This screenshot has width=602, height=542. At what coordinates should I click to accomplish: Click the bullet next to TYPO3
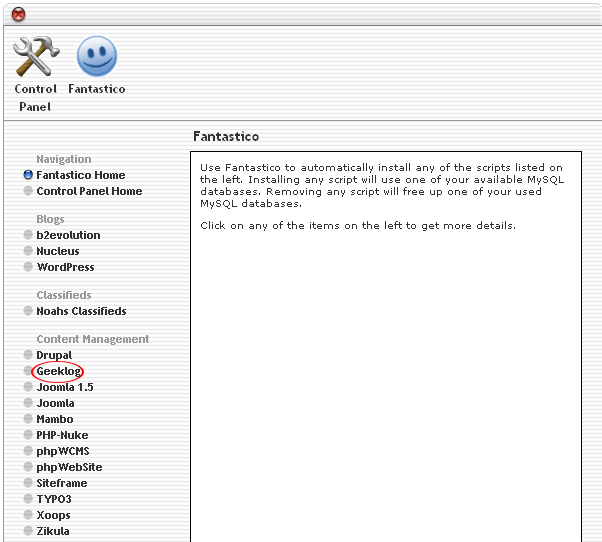coord(28,499)
